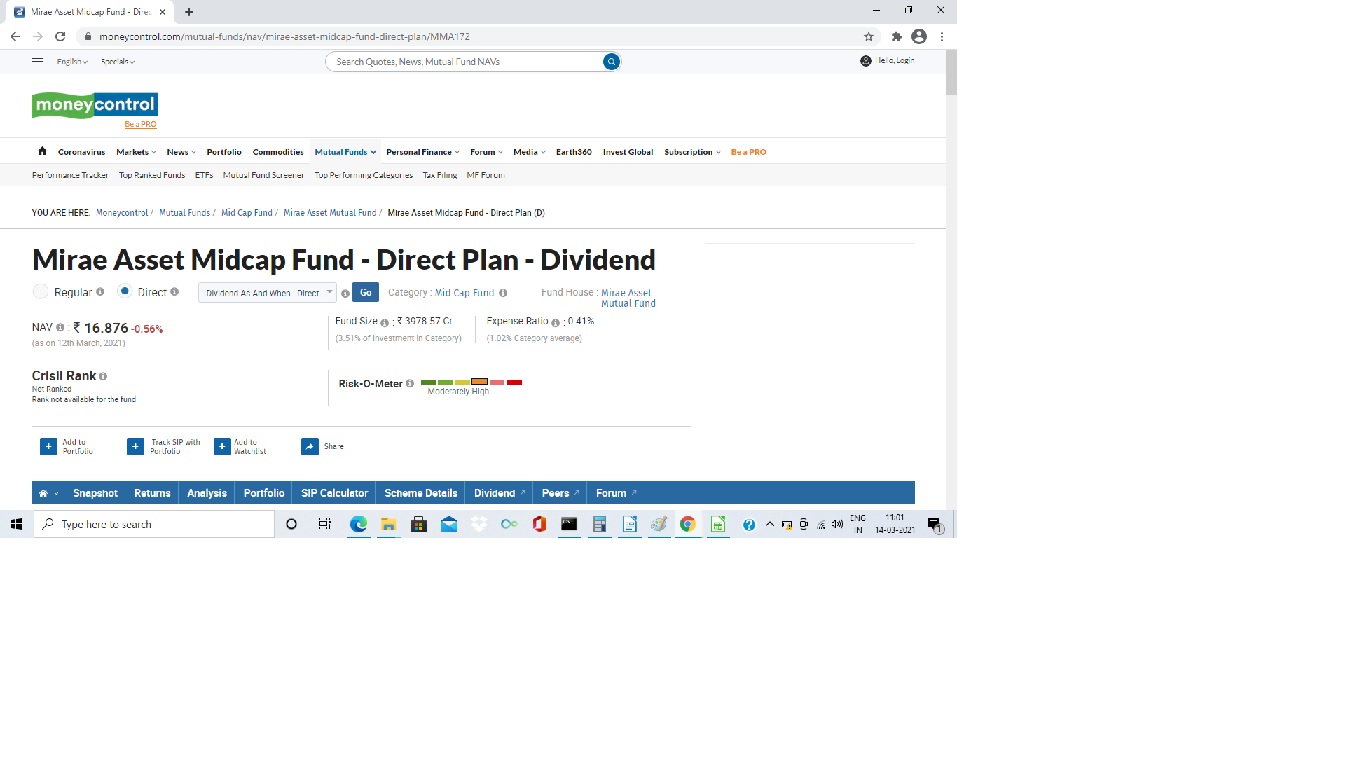Expand Mutual Funds menu
Screen dimensions: 1366x768
345,152
